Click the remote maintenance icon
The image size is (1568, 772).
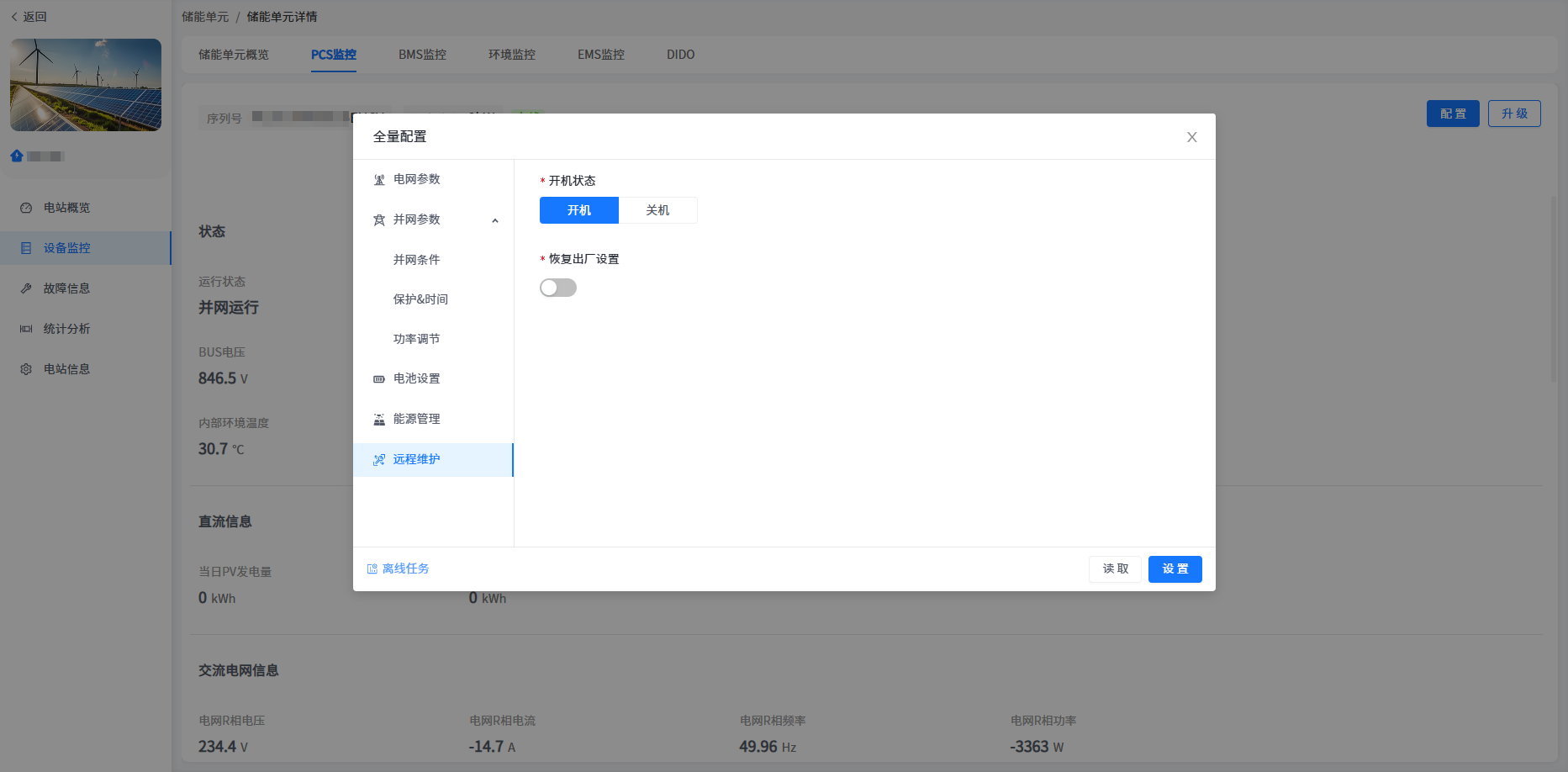(379, 460)
